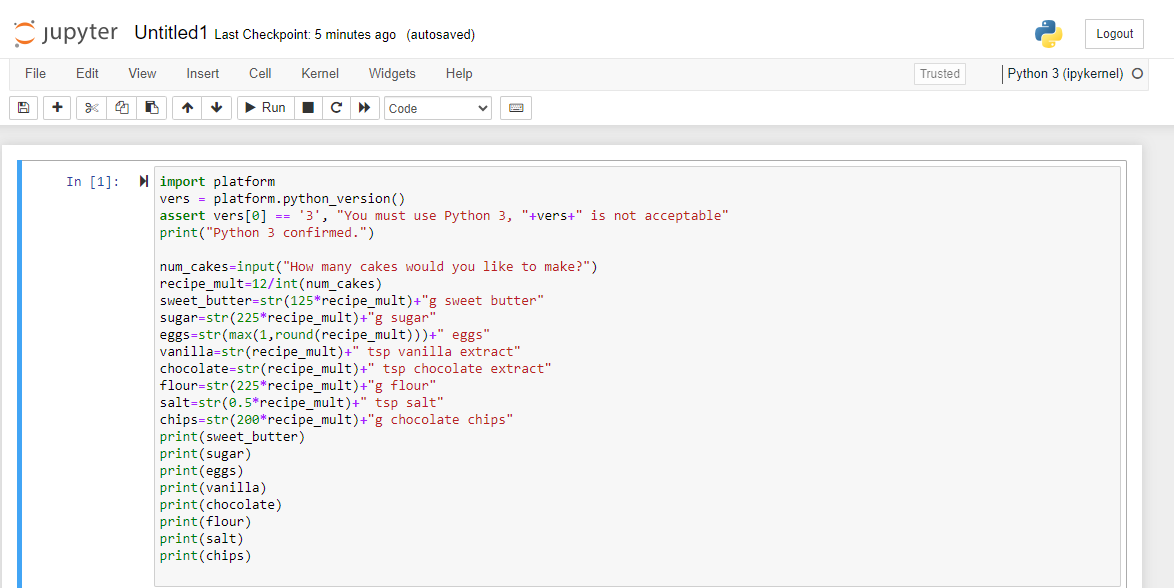The image size is (1174, 588).
Task: Interrupt the kernel with stop icon
Action: pyautogui.click(x=308, y=108)
